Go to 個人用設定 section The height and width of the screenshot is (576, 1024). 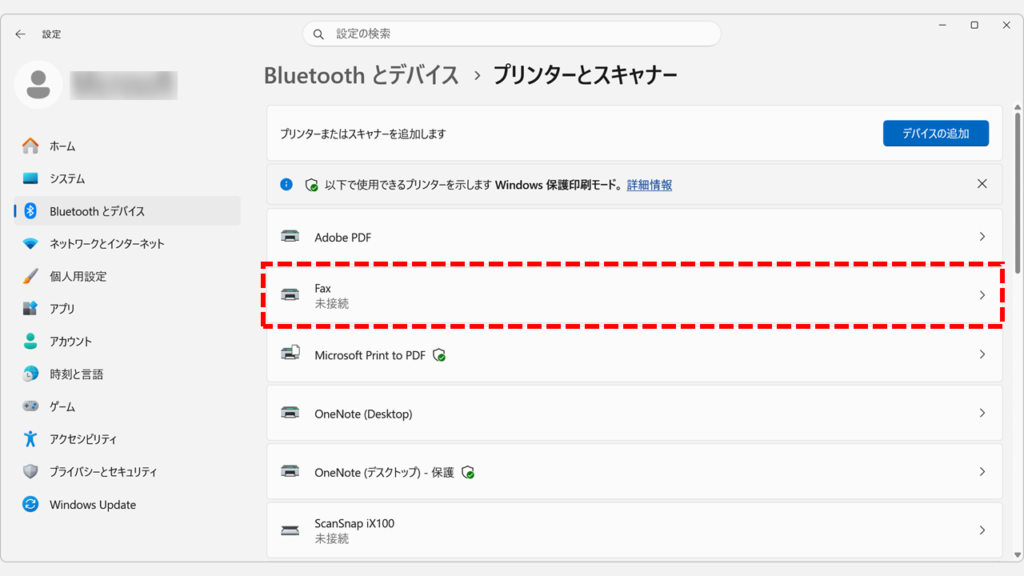(x=127, y=276)
